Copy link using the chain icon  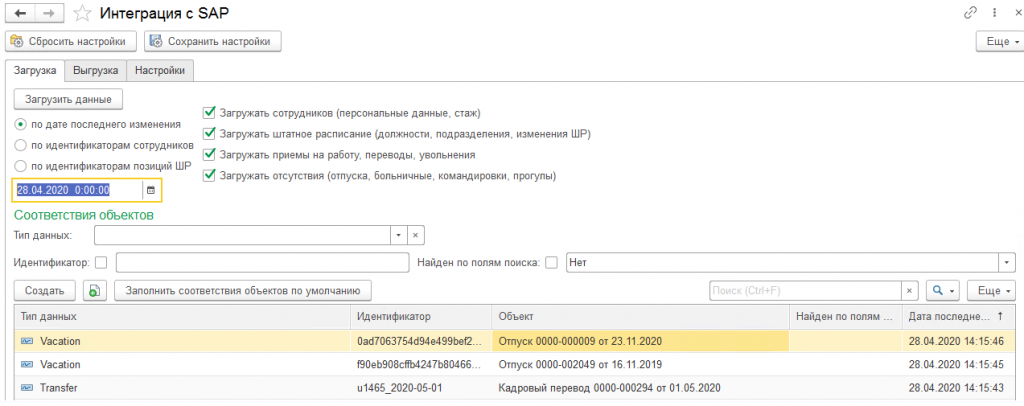969,13
